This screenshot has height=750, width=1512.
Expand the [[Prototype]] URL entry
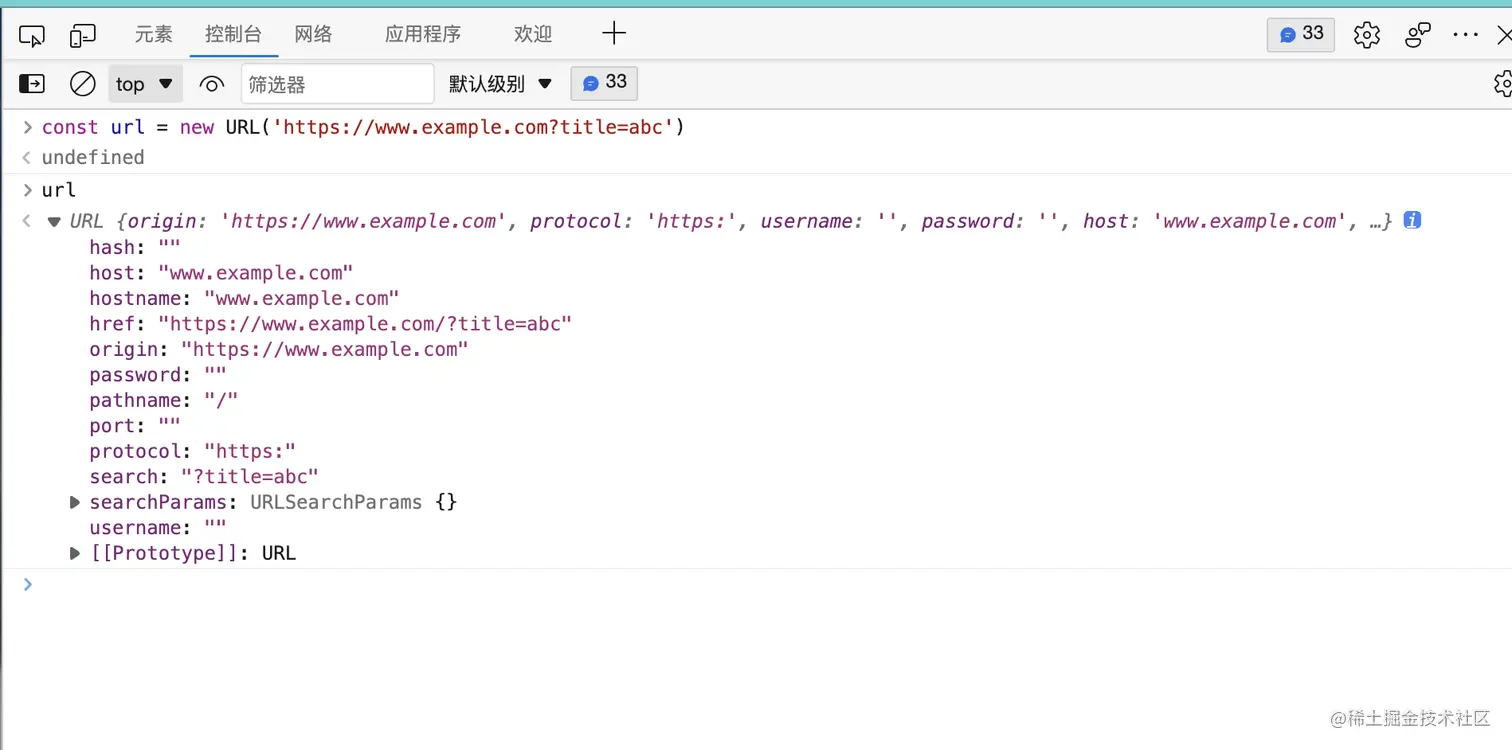(x=74, y=553)
